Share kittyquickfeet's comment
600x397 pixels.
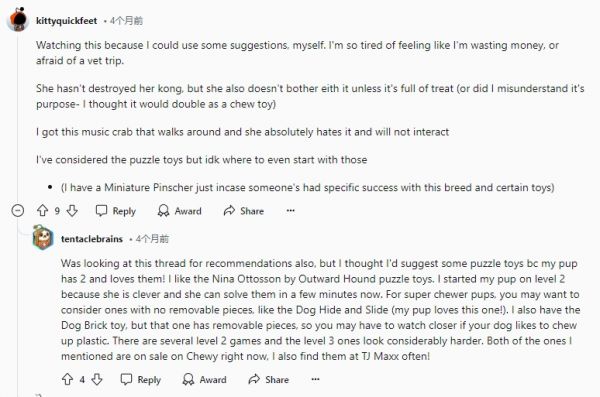click(244, 211)
